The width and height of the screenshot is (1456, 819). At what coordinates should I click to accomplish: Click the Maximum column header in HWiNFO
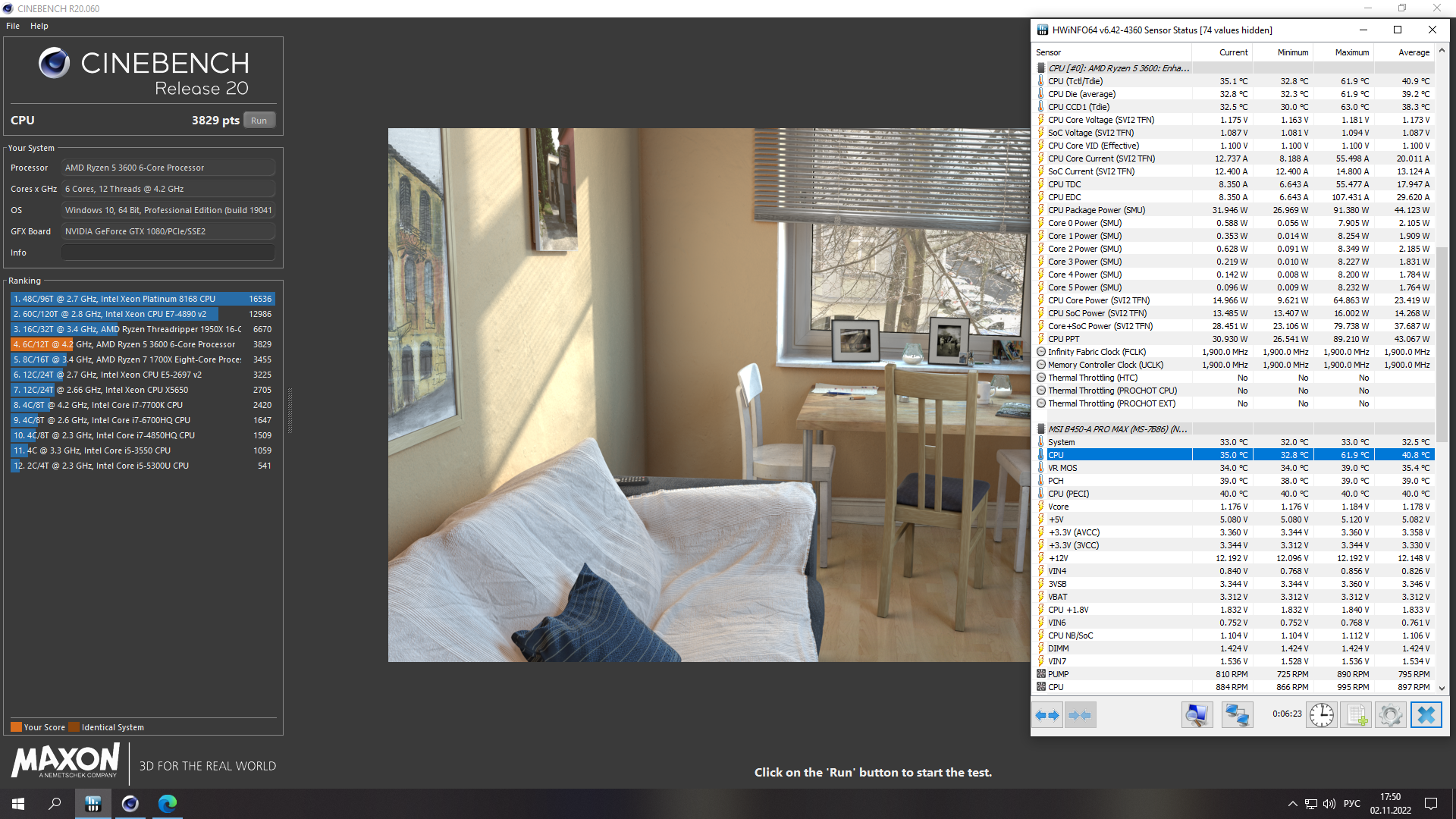1351,52
